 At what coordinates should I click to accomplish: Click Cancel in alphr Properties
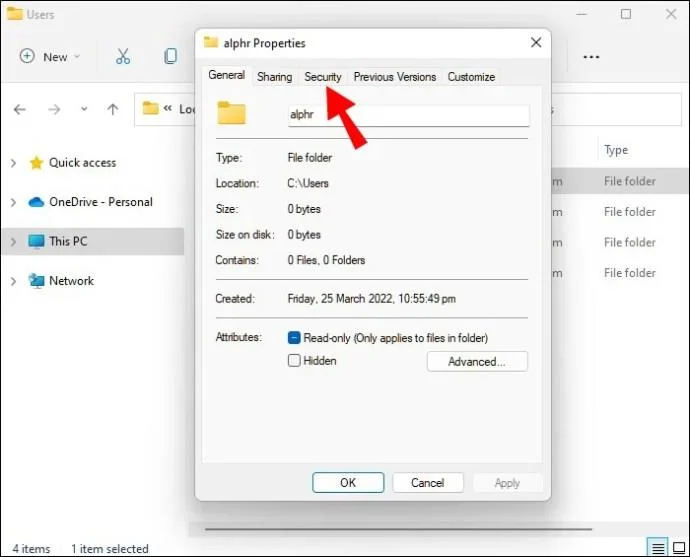click(x=428, y=483)
